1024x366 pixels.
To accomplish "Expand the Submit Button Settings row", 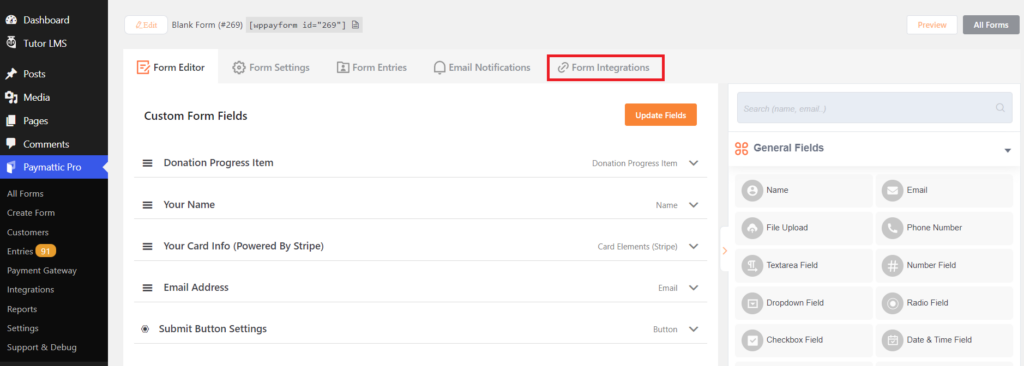I will [694, 329].
